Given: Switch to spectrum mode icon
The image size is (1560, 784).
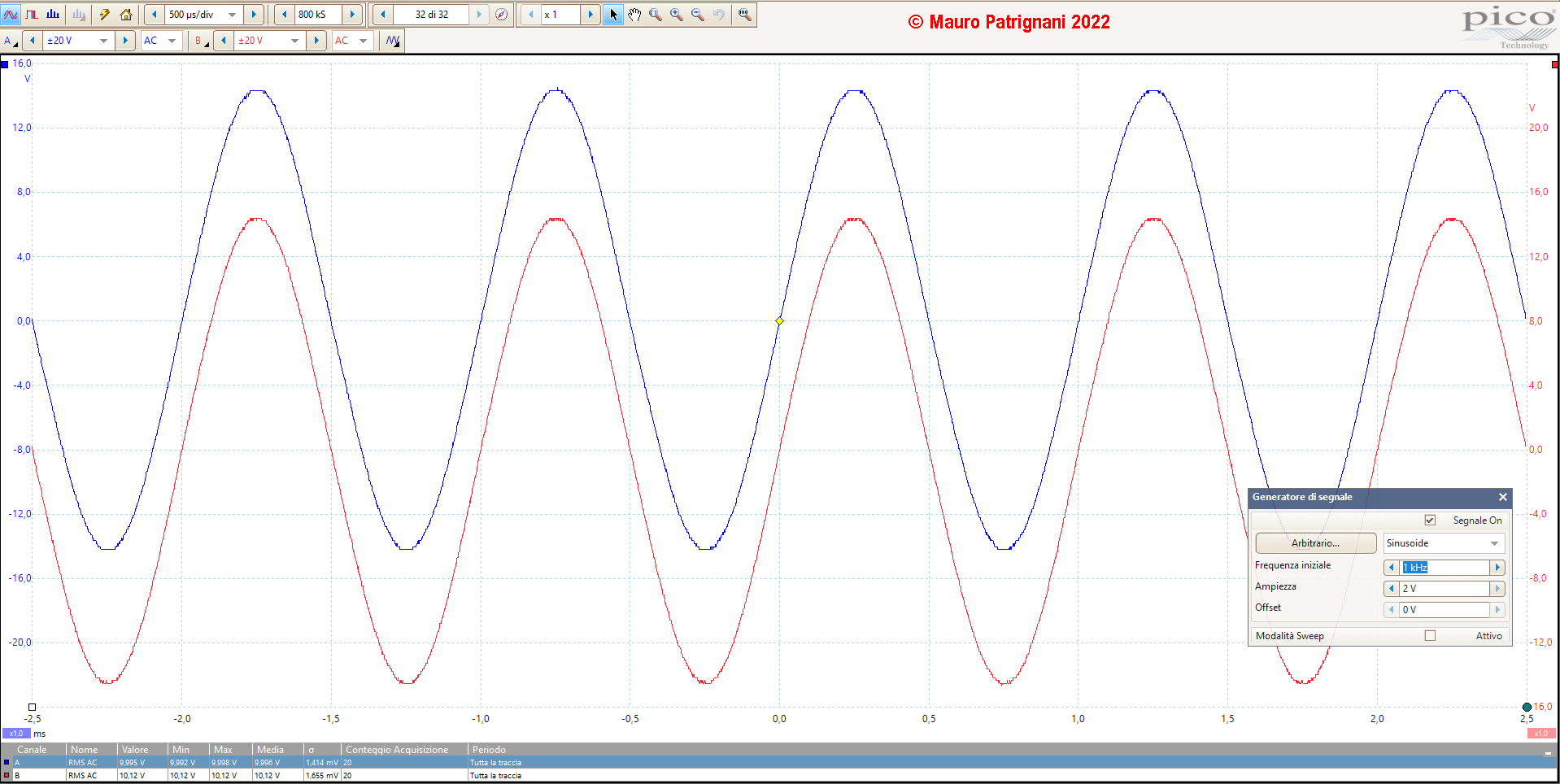Looking at the screenshot, I should 53,15.
